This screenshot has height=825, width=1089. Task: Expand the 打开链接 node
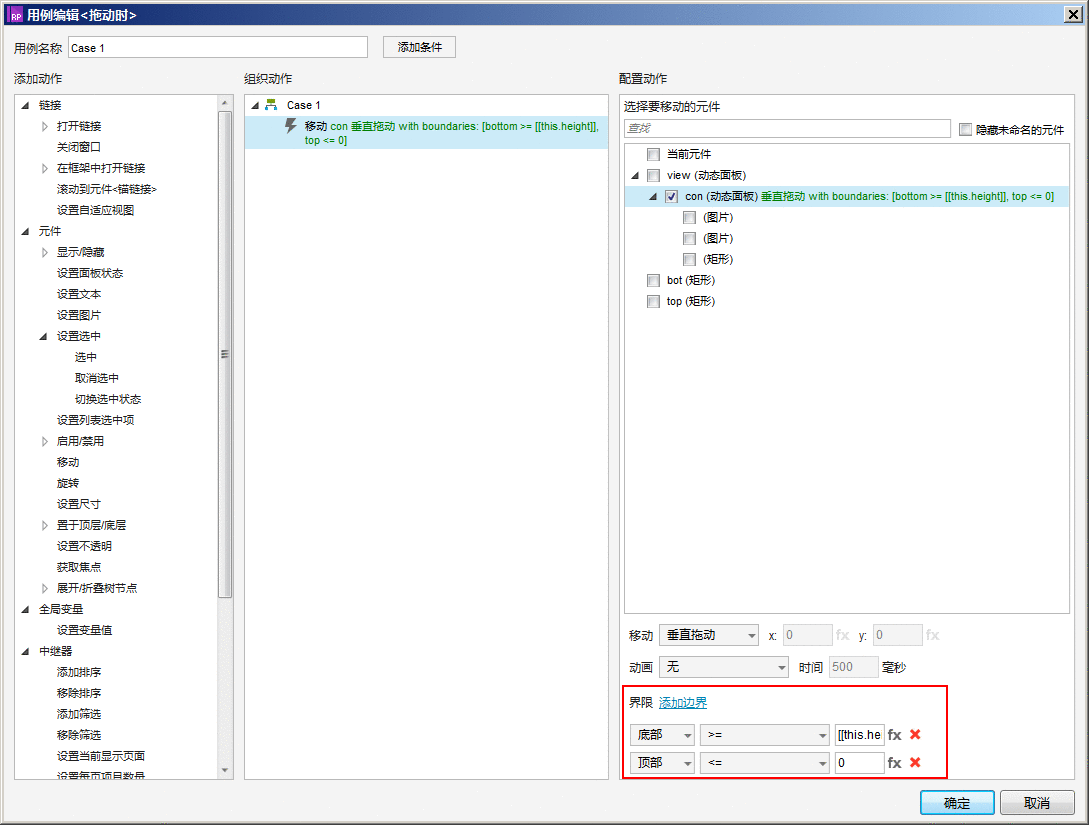(44, 126)
